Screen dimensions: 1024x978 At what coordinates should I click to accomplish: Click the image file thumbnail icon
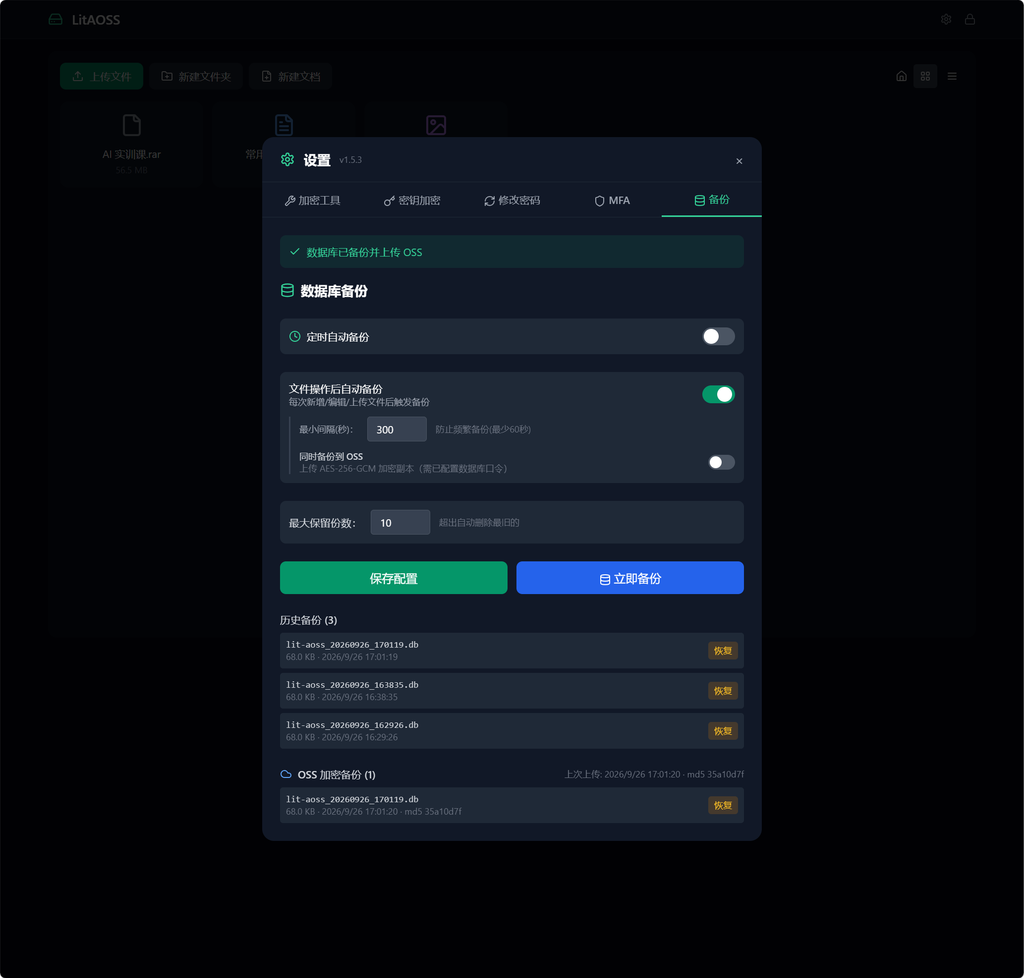pyautogui.click(x=436, y=125)
